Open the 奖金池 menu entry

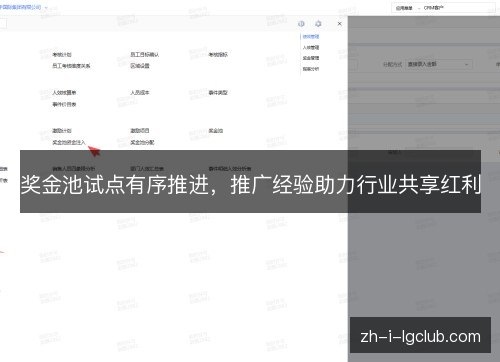[216, 131]
